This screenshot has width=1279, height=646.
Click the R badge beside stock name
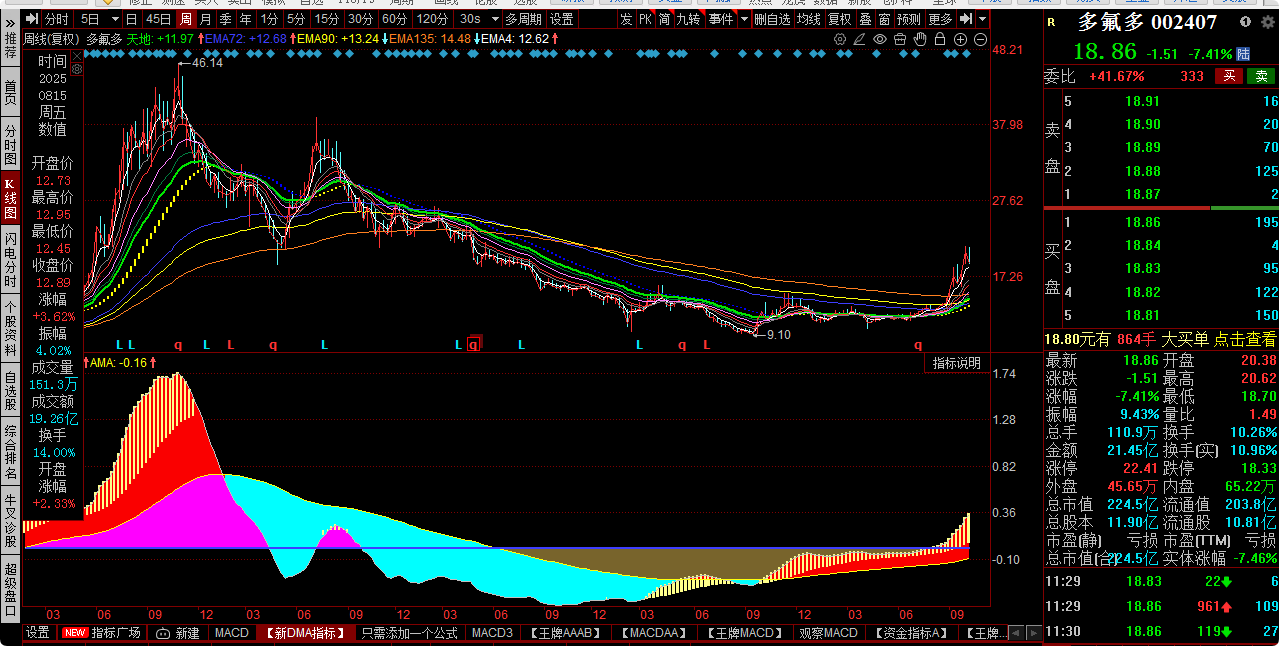1050,22
